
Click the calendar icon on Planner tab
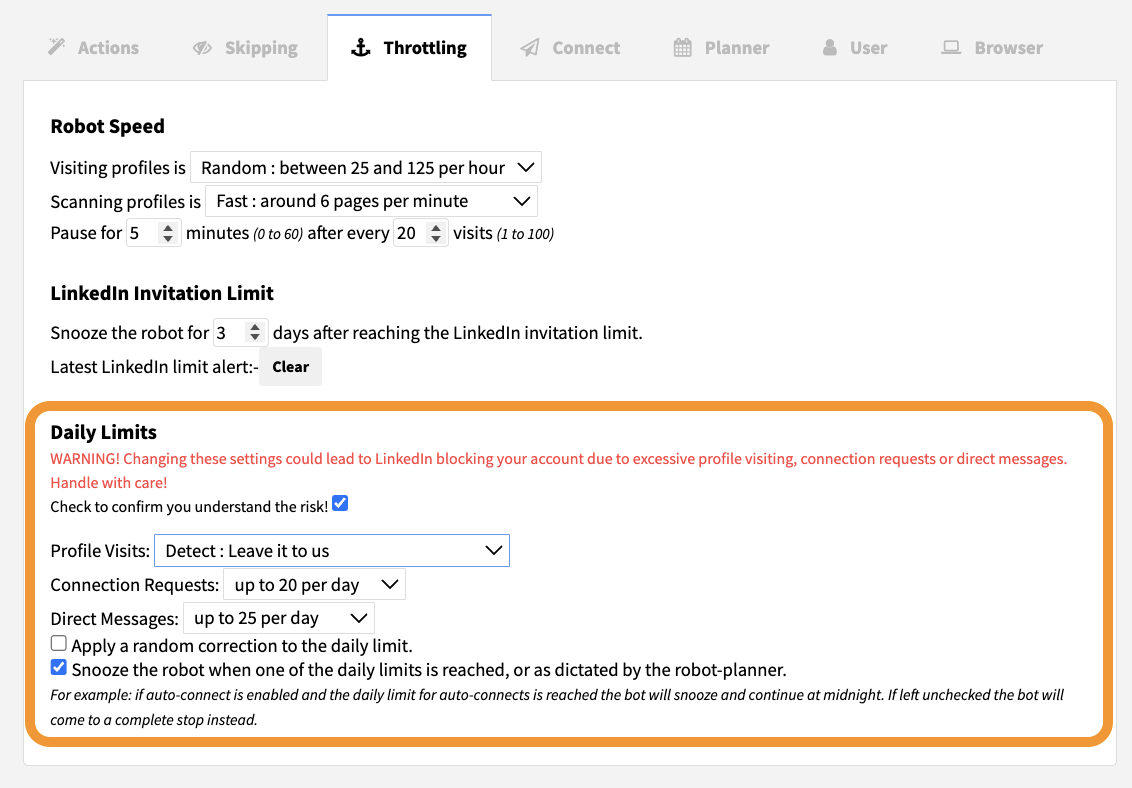pyautogui.click(x=682, y=48)
